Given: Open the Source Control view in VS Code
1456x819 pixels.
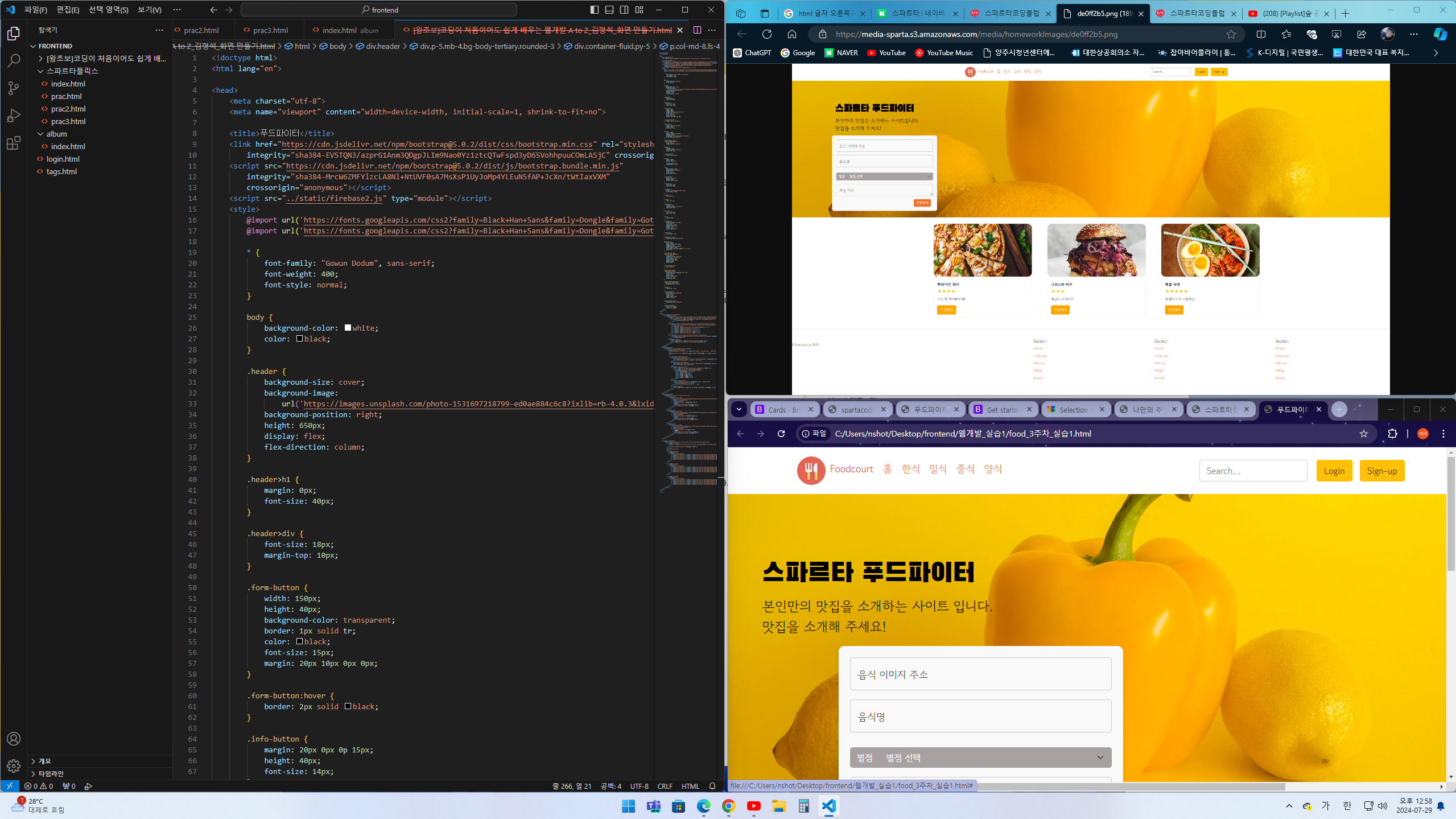Looking at the screenshot, I should [14, 88].
